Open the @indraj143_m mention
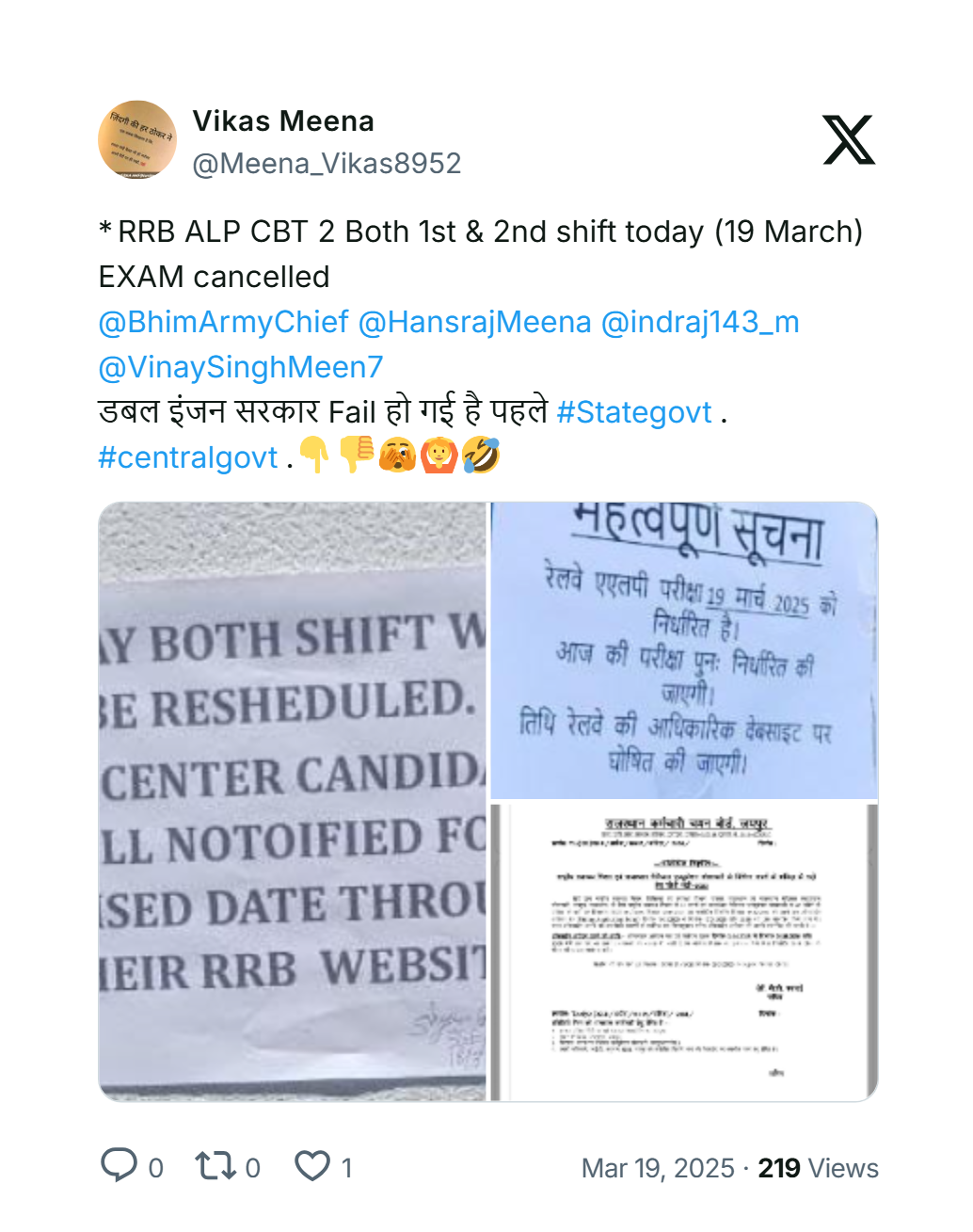This screenshot has width=973, height=1232. point(699,322)
